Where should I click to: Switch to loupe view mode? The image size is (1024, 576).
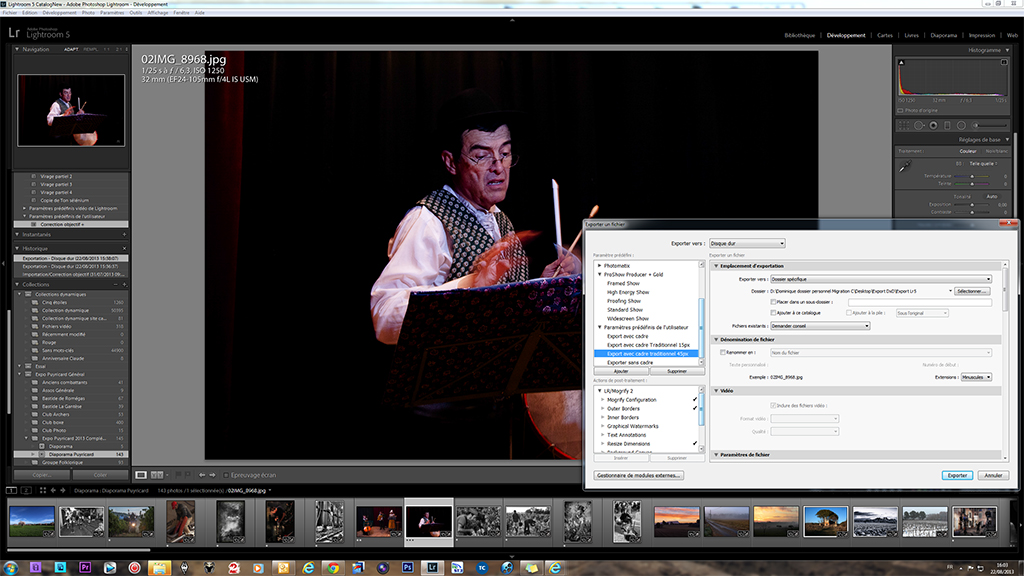(141, 475)
